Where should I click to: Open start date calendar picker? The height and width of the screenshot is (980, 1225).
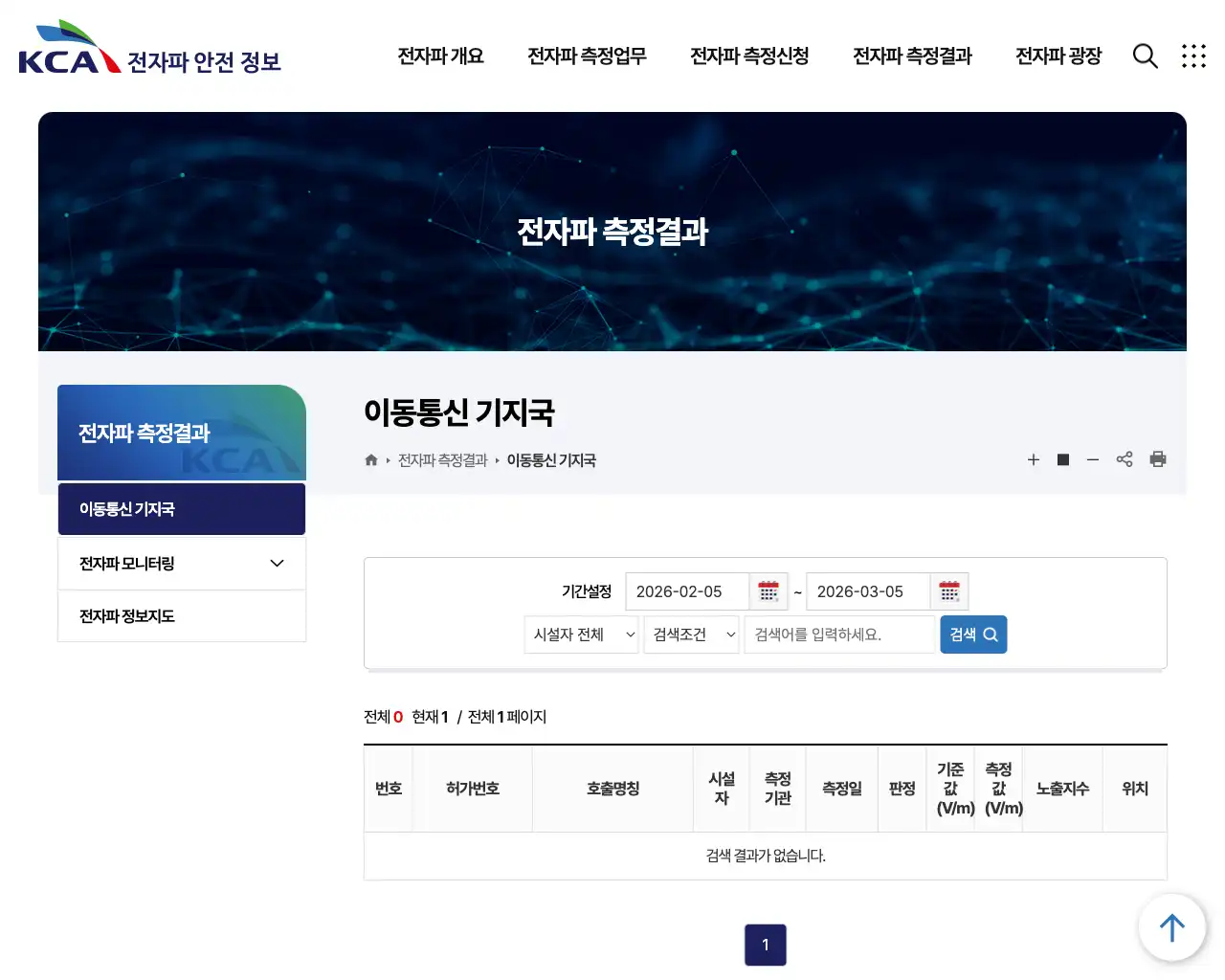pyautogui.click(x=768, y=591)
